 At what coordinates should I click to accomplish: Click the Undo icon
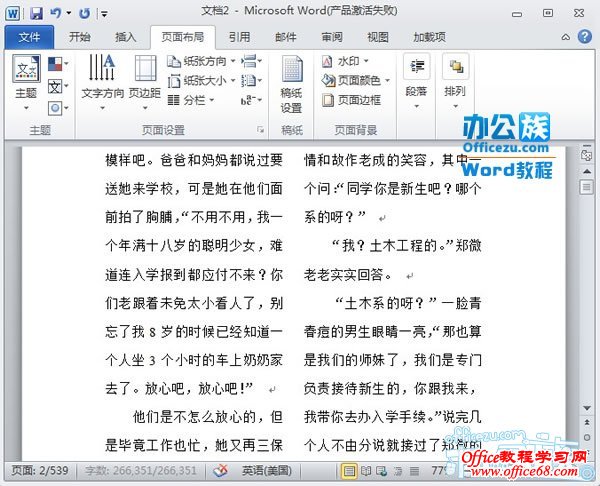(56, 14)
